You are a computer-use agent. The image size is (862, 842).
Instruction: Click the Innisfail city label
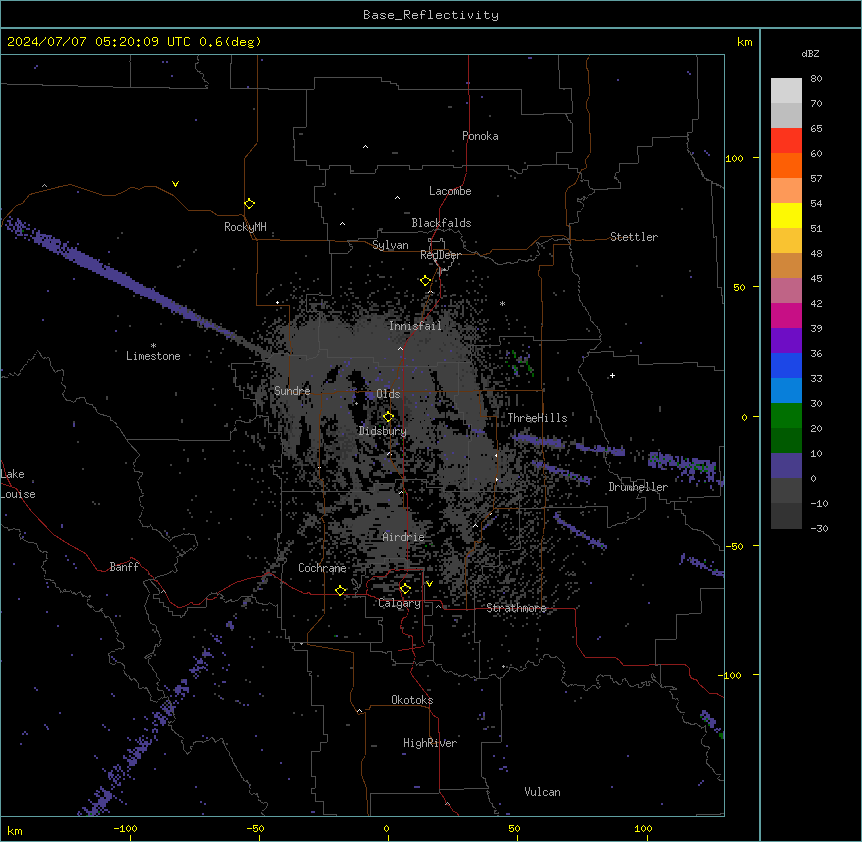[415, 326]
